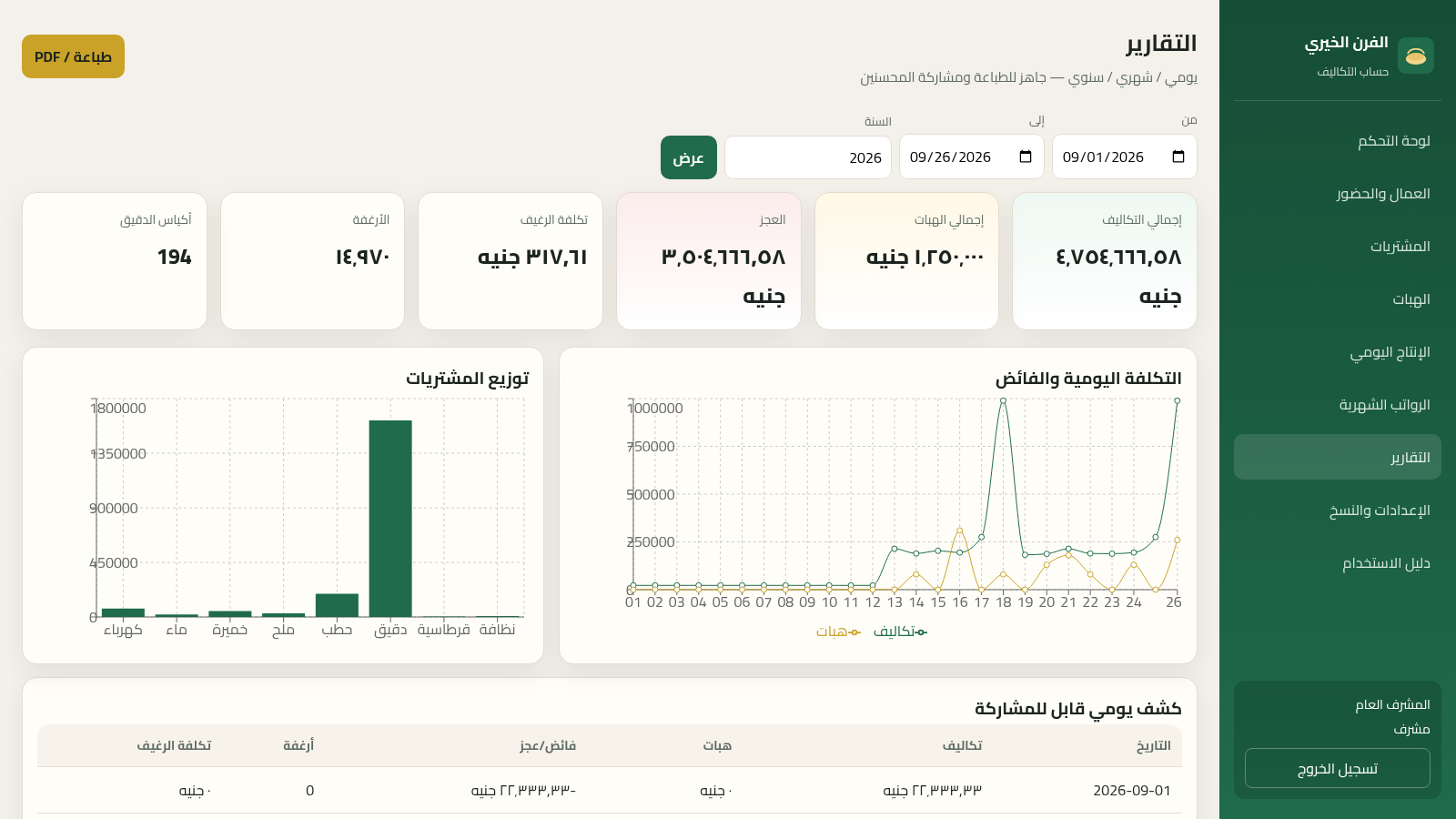Click the المشرف العام user label
This screenshot has width=1456, height=819.
(1392, 704)
